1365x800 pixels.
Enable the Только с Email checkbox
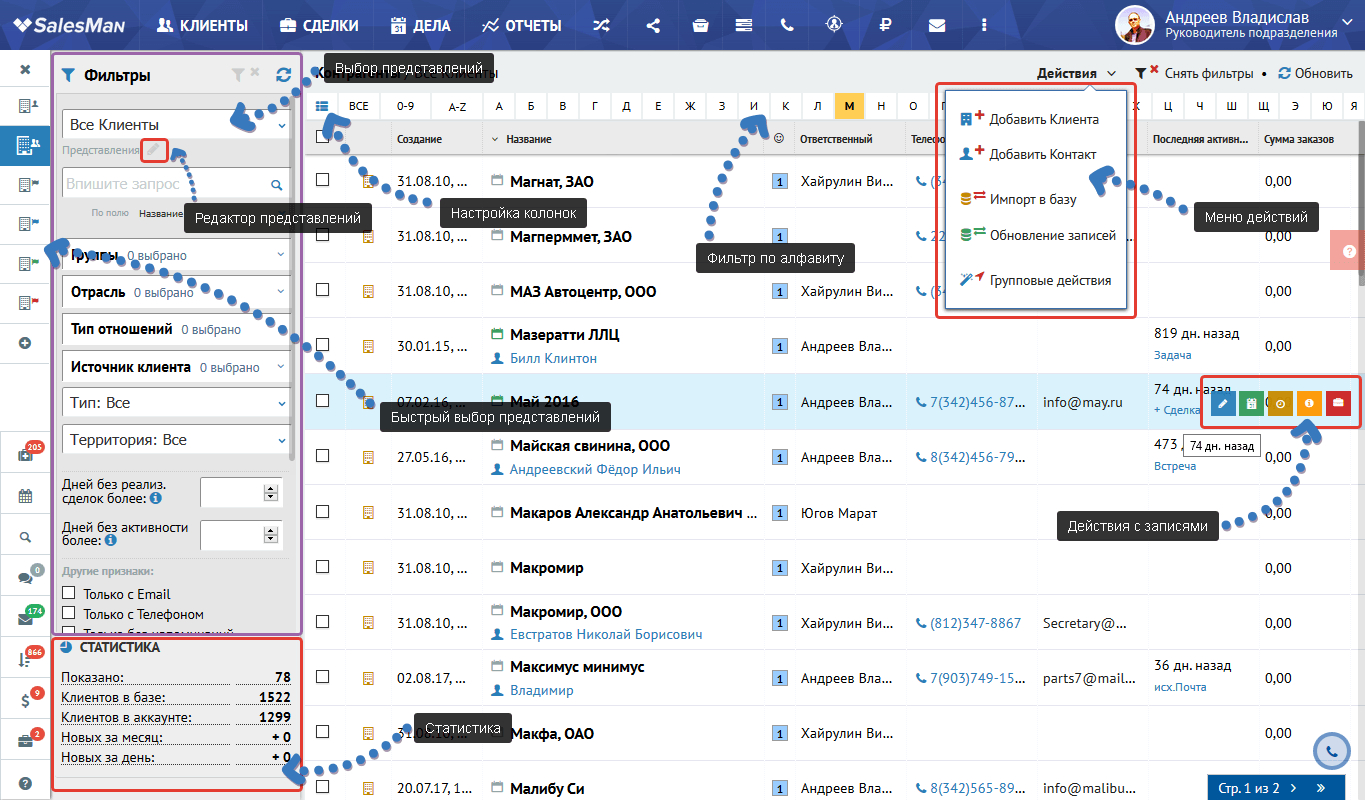click(x=69, y=593)
